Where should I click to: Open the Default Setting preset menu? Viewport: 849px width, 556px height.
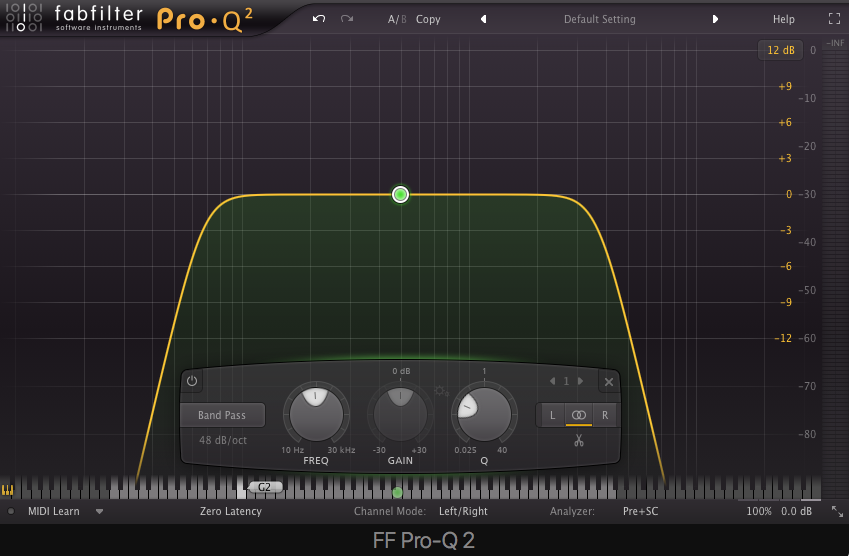pos(599,19)
